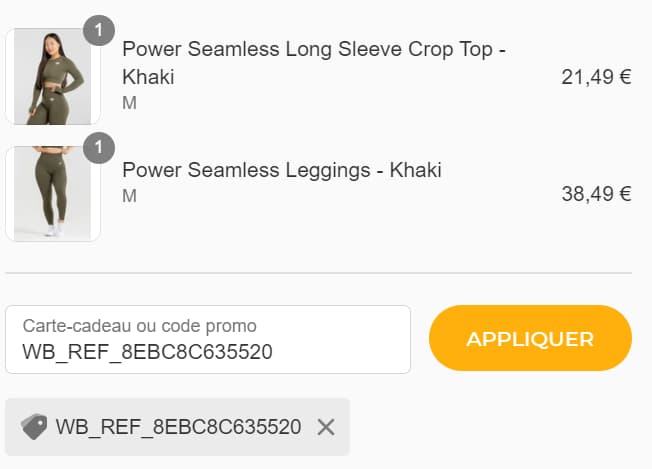Click the divider line above promo field
This screenshot has height=469, width=652.
click(318, 273)
